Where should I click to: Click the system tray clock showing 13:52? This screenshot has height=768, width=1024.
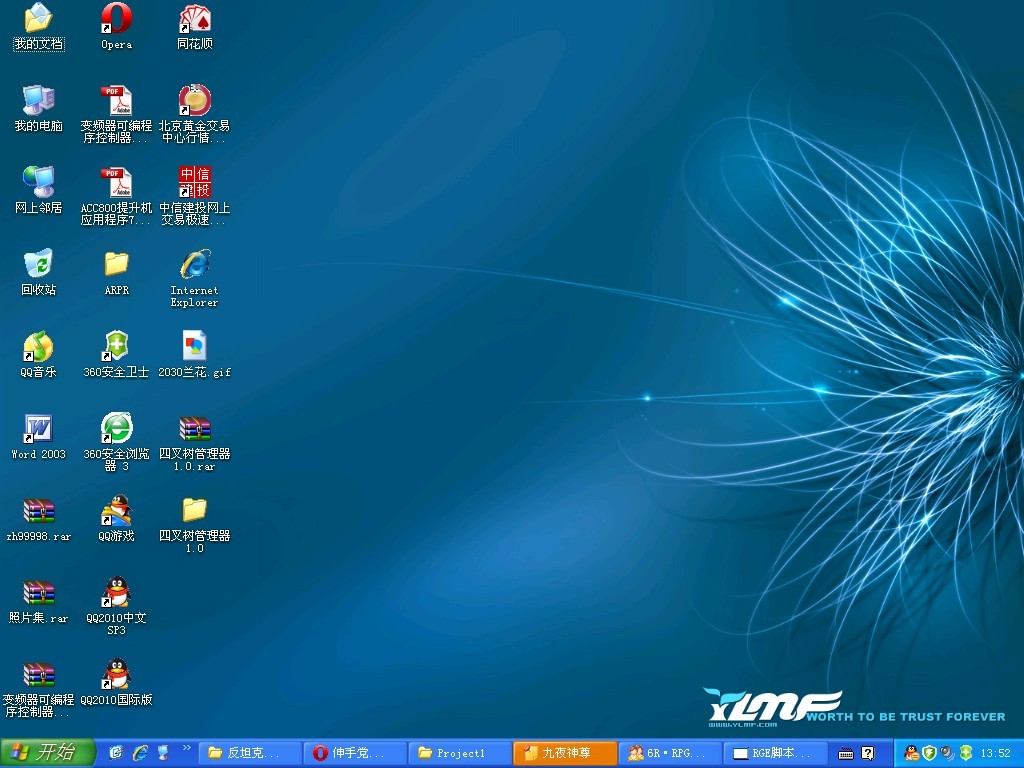(x=995, y=753)
